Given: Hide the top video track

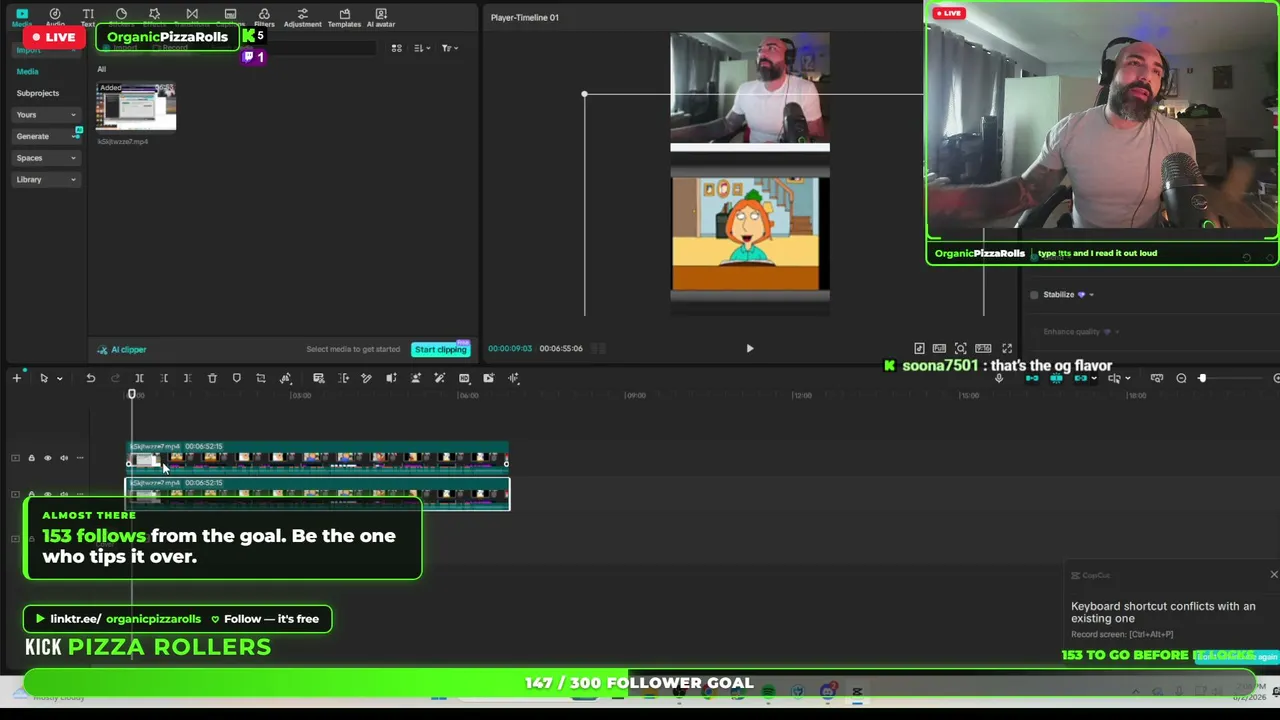Looking at the screenshot, I should click(47, 458).
